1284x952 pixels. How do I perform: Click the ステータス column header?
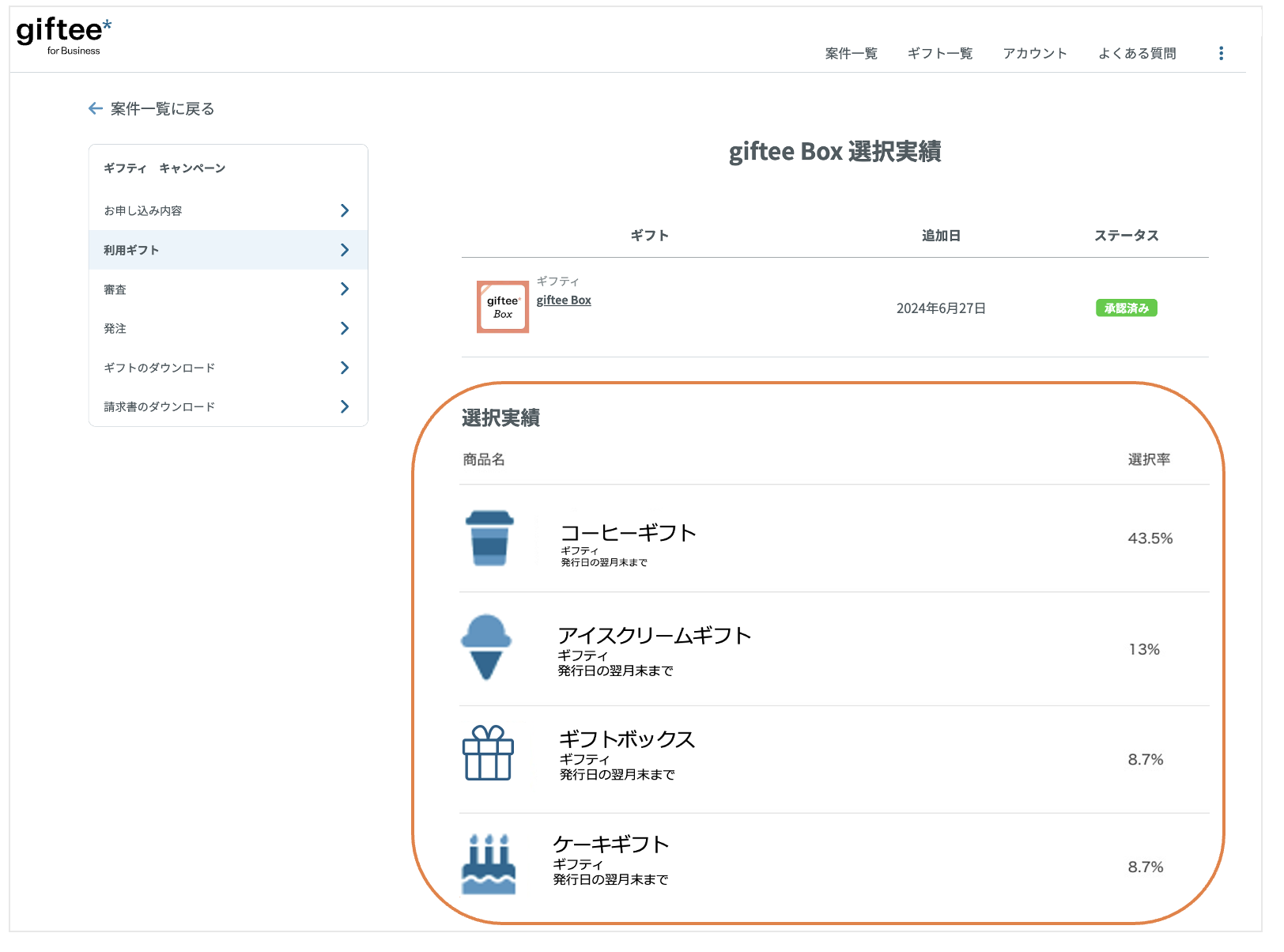[x=1127, y=236]
